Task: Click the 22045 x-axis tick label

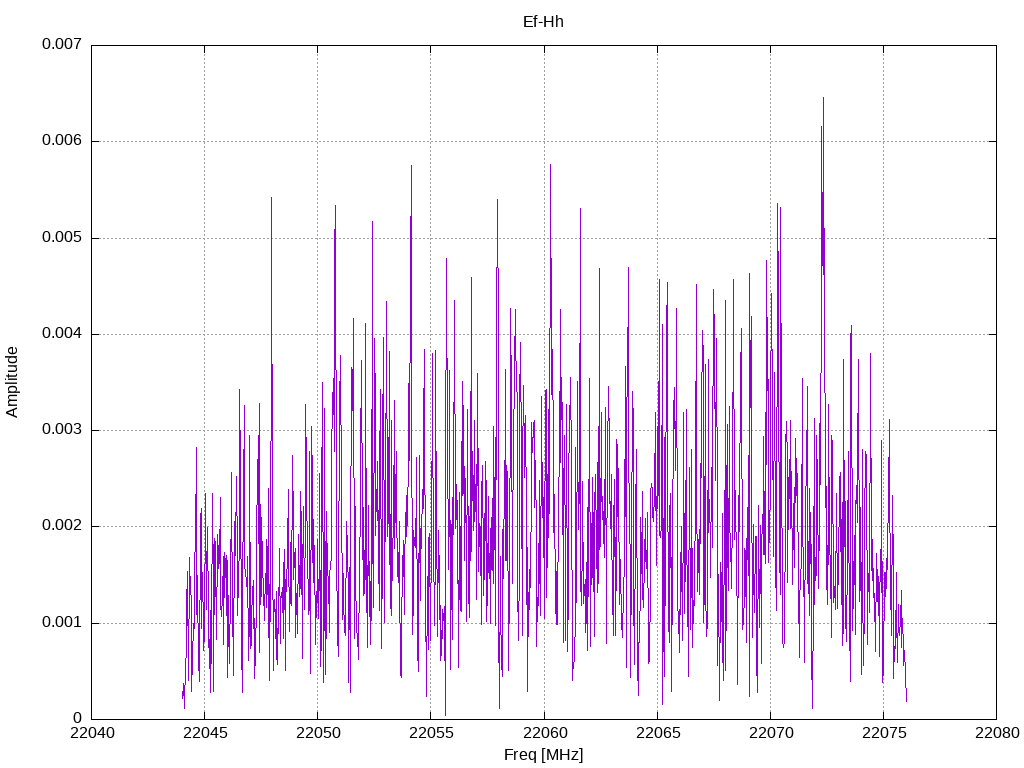Action: click(x=205, y=733)
